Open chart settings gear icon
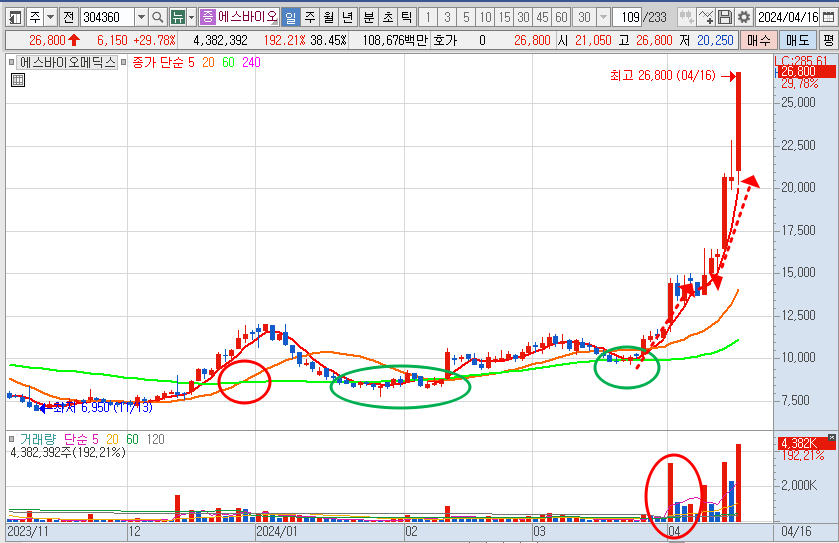The image size is (839, 543). point(744,18)
